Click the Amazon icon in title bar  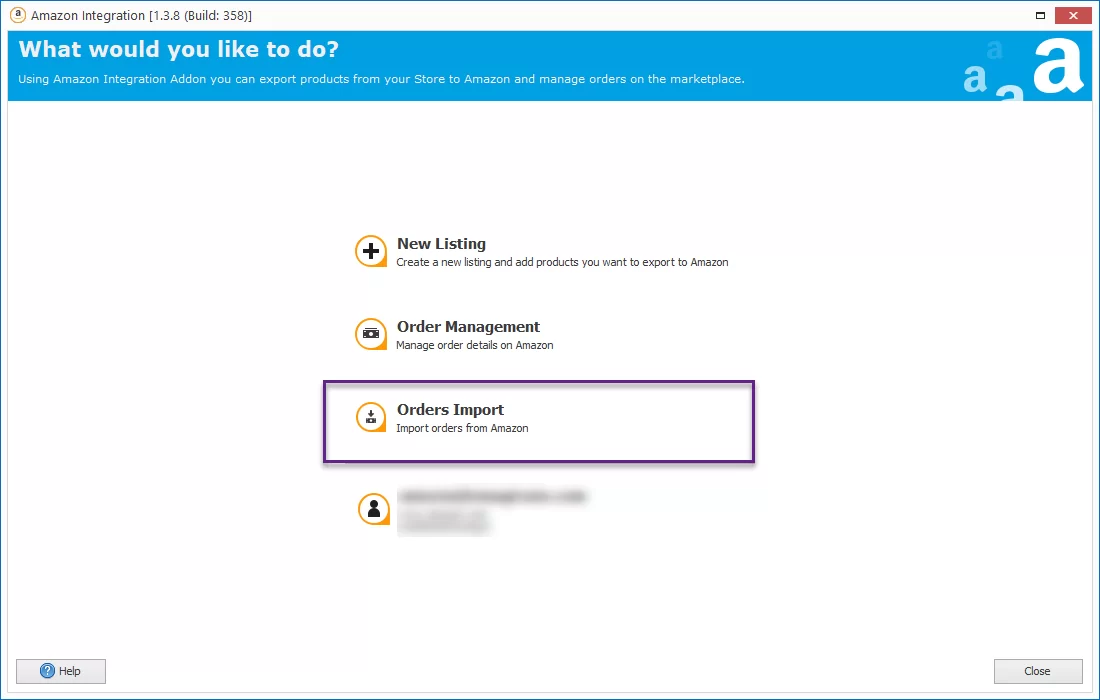tap(17, 15)
